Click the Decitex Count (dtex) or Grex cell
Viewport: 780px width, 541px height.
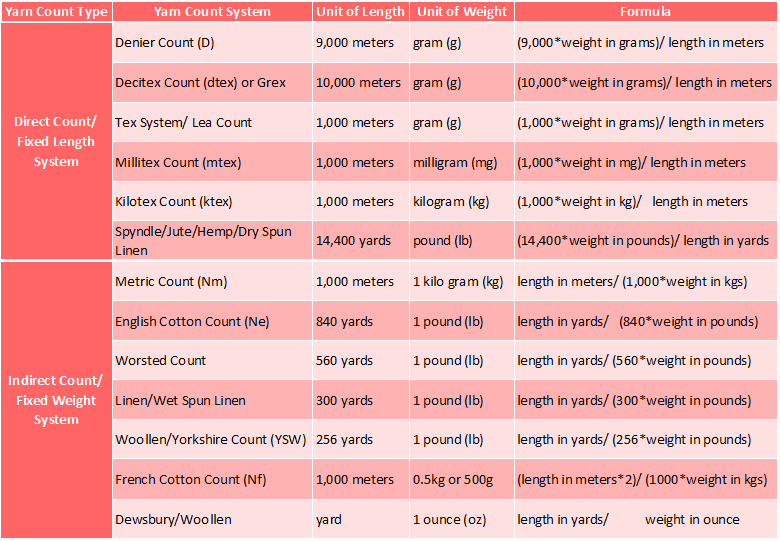pyautogui.click(x=200, y=83)
